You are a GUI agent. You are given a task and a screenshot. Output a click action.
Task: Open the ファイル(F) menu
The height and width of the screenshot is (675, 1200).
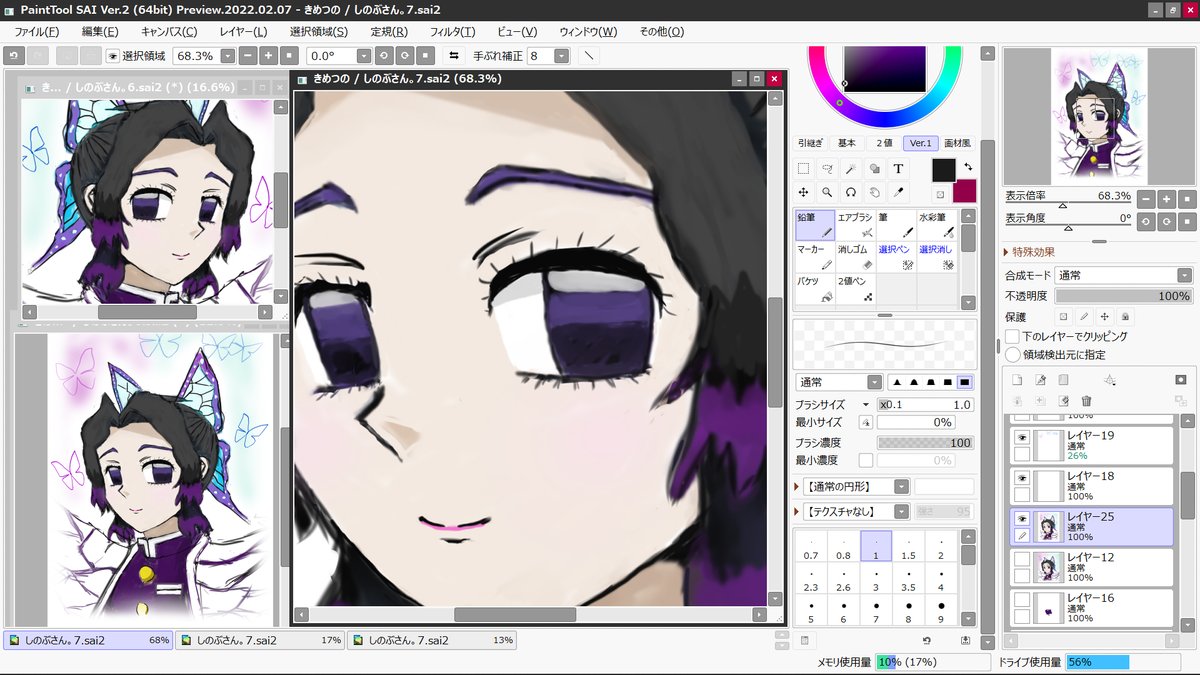(37, 32)
